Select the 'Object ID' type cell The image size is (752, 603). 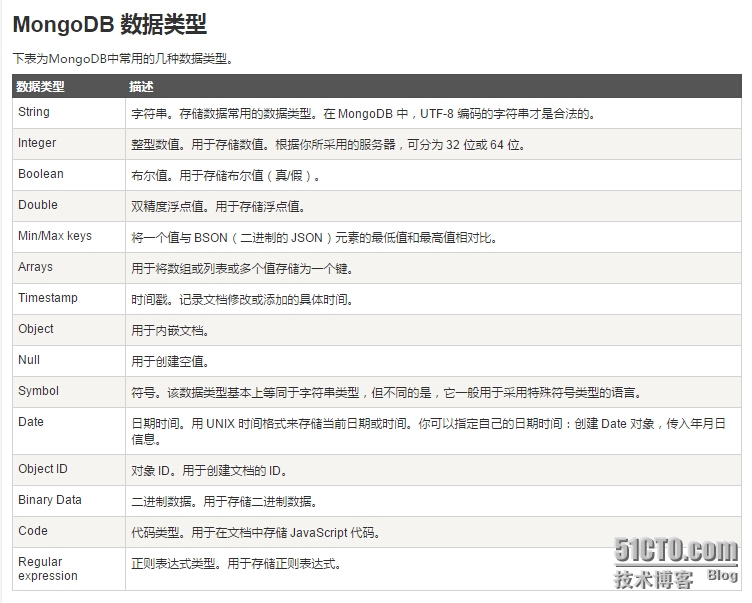[x=69, y=470]
